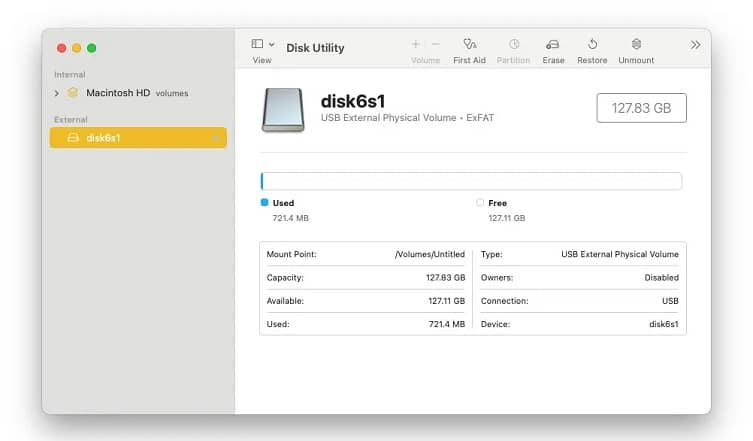Screen dimensions: 753x441
Task: Click the Connection value USB
Action: click(x=670, y=301)
